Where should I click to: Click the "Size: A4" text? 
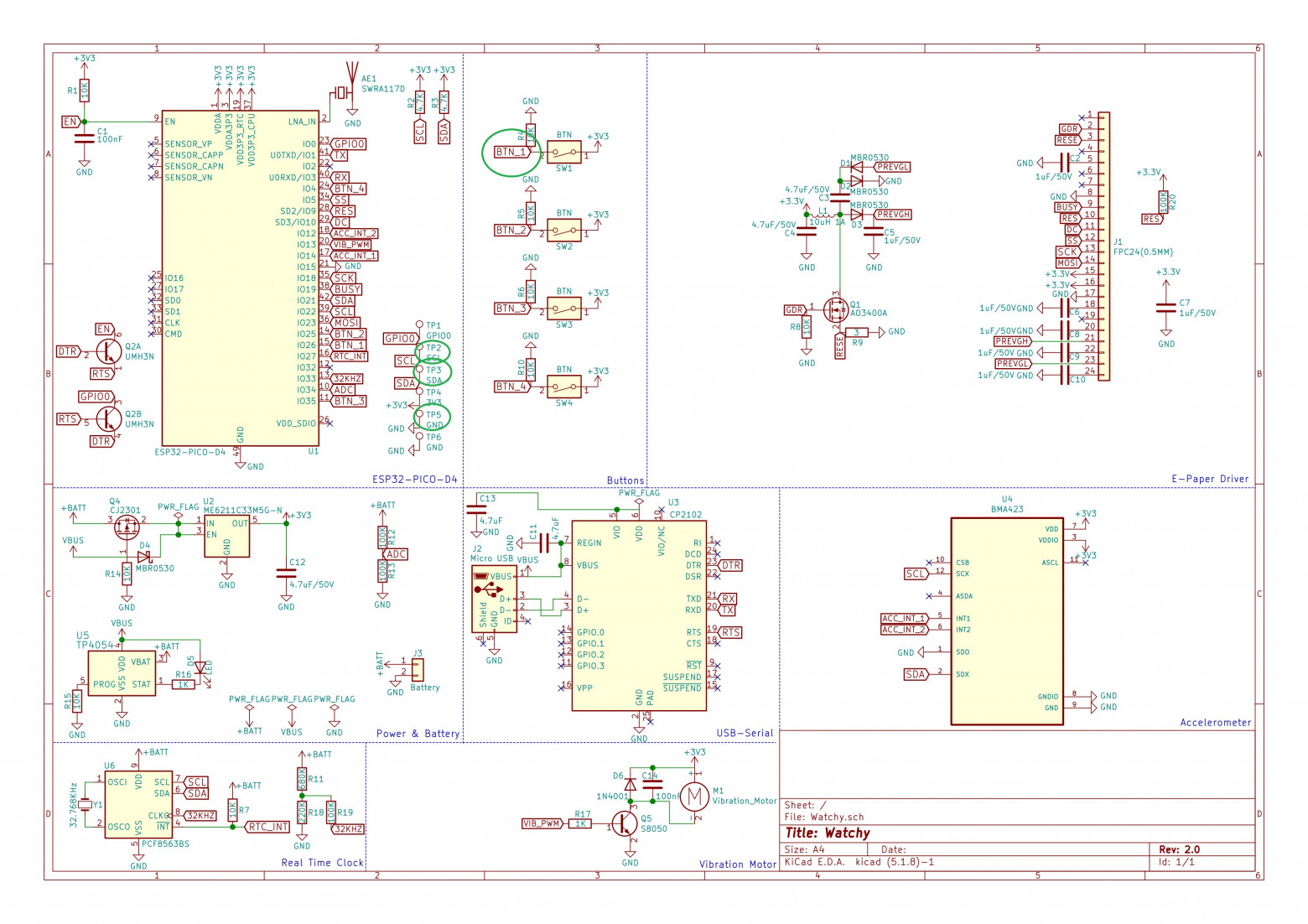pos(805,849)
